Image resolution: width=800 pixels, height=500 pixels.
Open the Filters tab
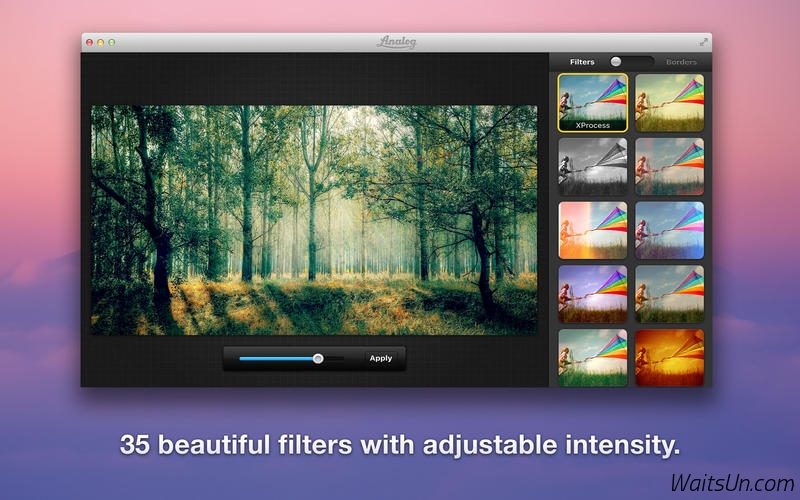(582, 62)
